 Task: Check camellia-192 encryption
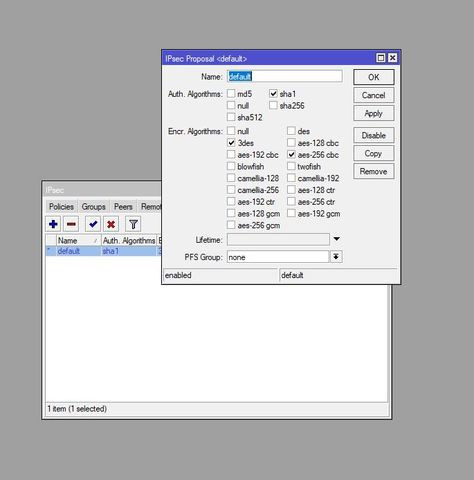pyautogui.click(x=291, y=178)
